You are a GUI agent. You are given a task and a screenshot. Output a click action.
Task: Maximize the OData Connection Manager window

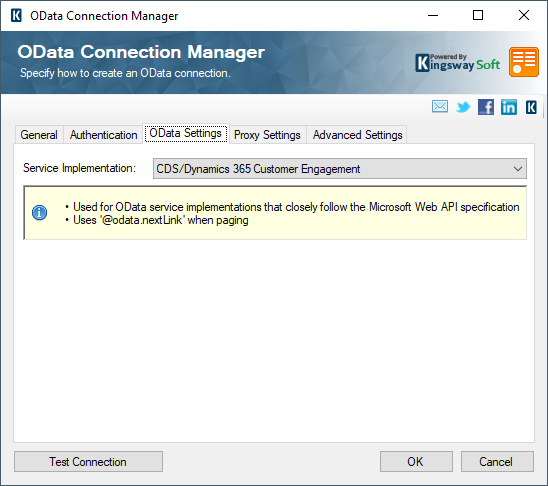(x=478, y=15)
